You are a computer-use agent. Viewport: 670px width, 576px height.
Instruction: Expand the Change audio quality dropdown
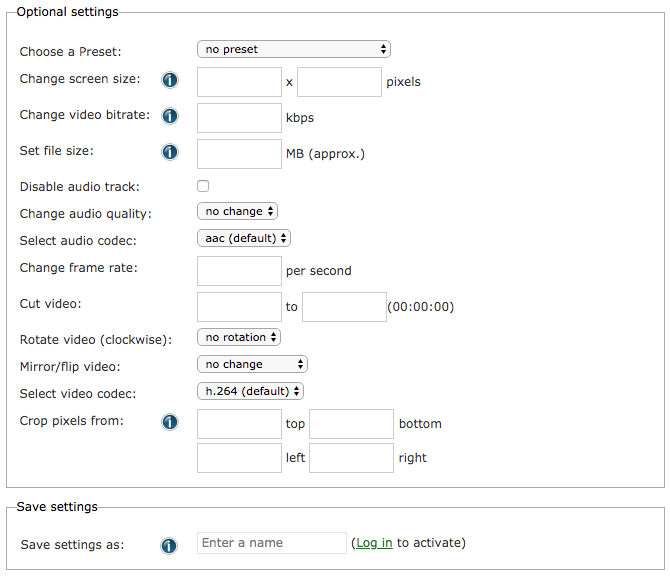click(x=237, y=211)
